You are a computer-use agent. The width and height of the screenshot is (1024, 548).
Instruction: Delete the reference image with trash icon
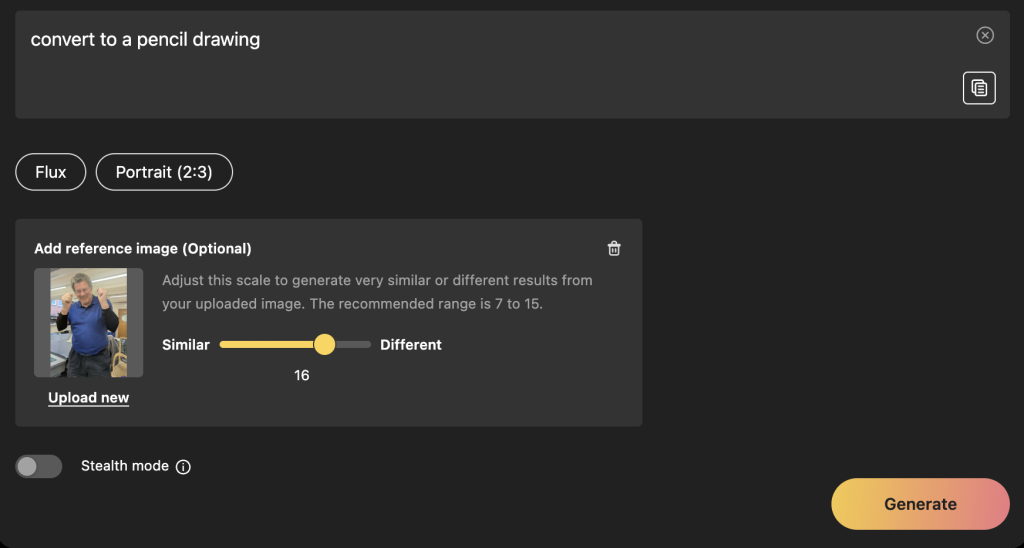(x=614, y=248)
